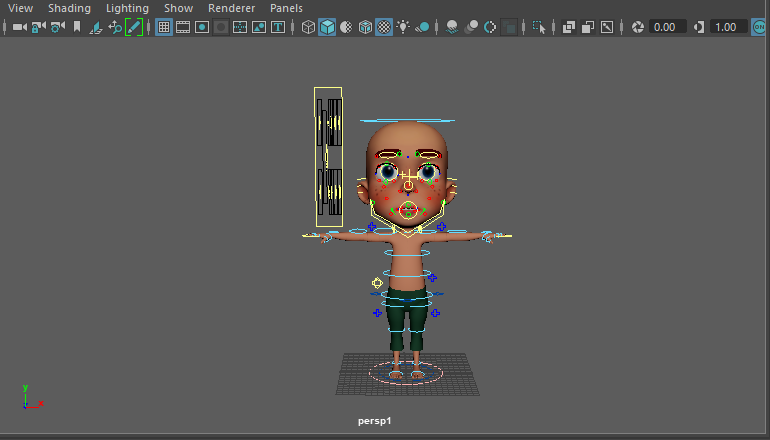The height and width of the screenshot is (440, 770).
Task: Open the Panels menu
Action: (x=286, y=8)
